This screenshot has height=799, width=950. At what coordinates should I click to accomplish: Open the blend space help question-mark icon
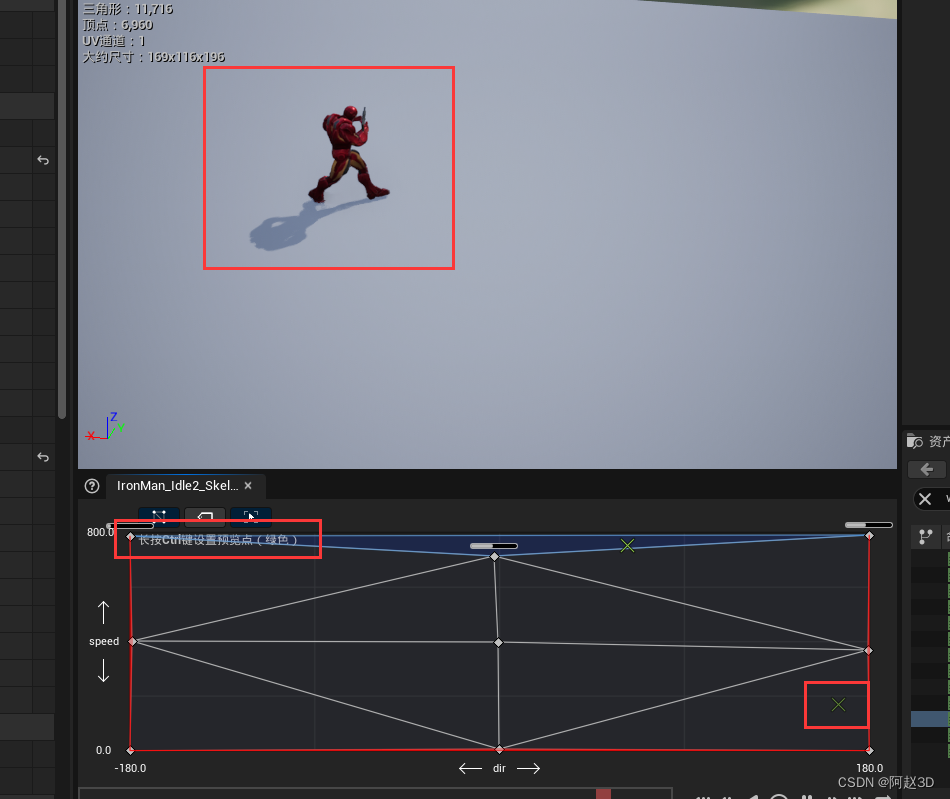click(91, 486)
